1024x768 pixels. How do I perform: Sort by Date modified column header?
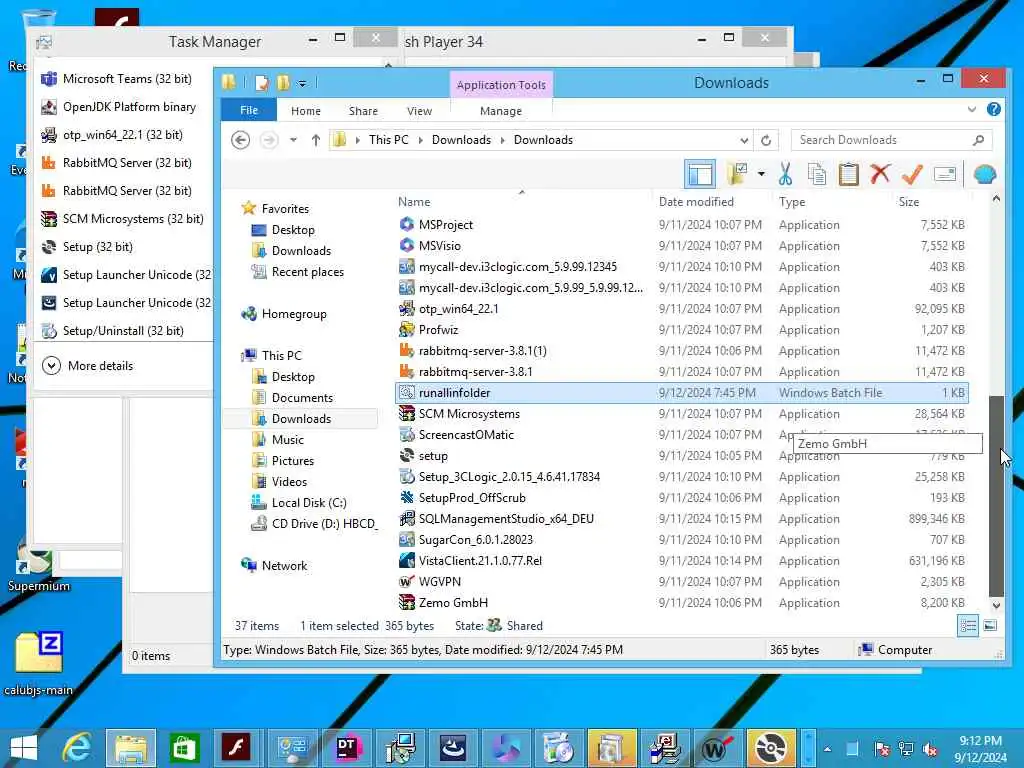696,202
